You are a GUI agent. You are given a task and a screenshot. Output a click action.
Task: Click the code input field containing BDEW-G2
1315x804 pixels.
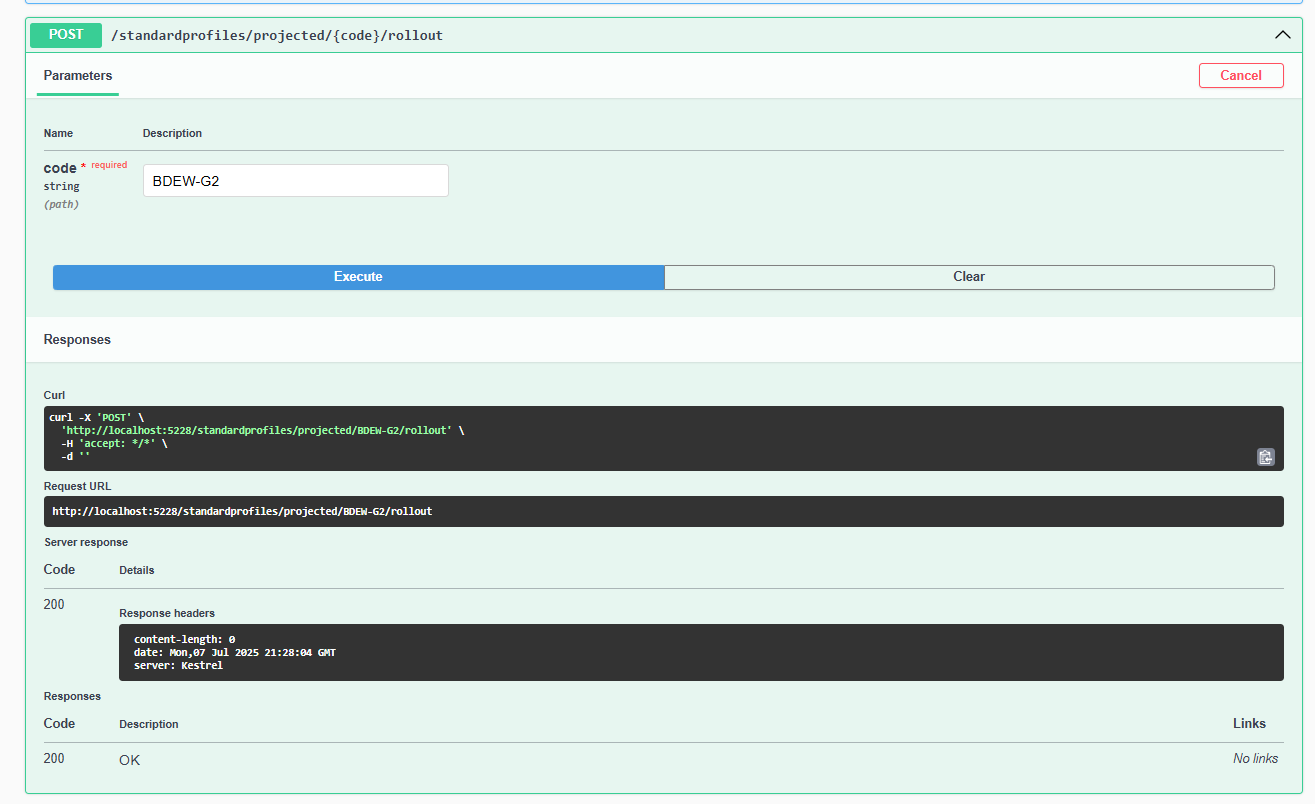295,181
